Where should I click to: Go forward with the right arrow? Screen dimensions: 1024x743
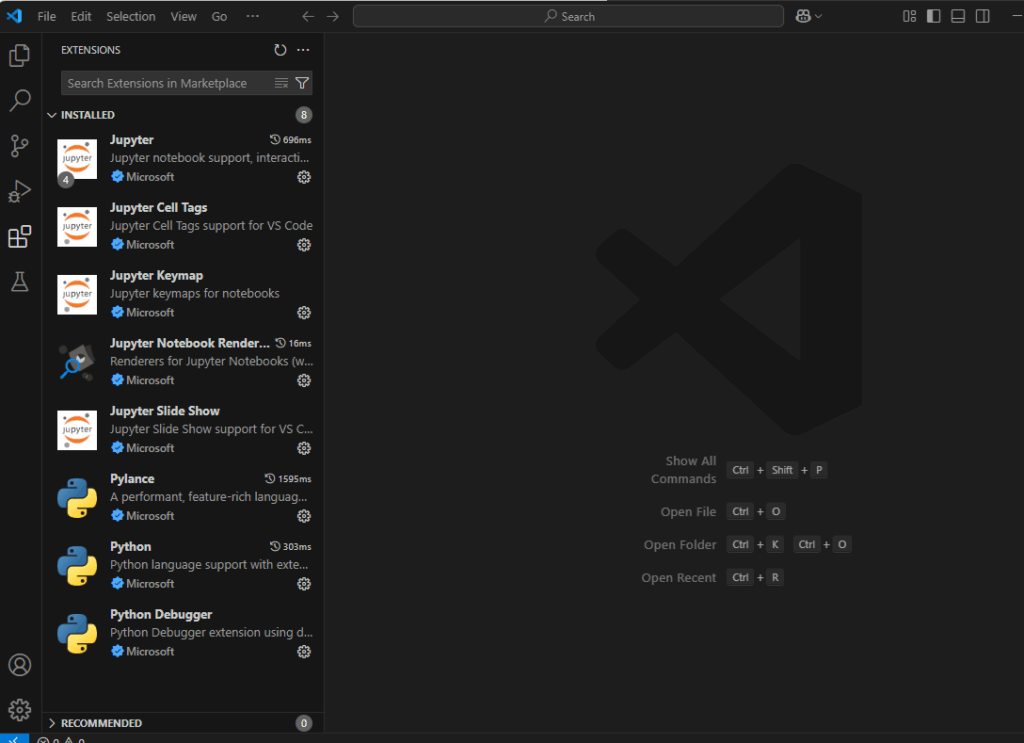(333, 16)
